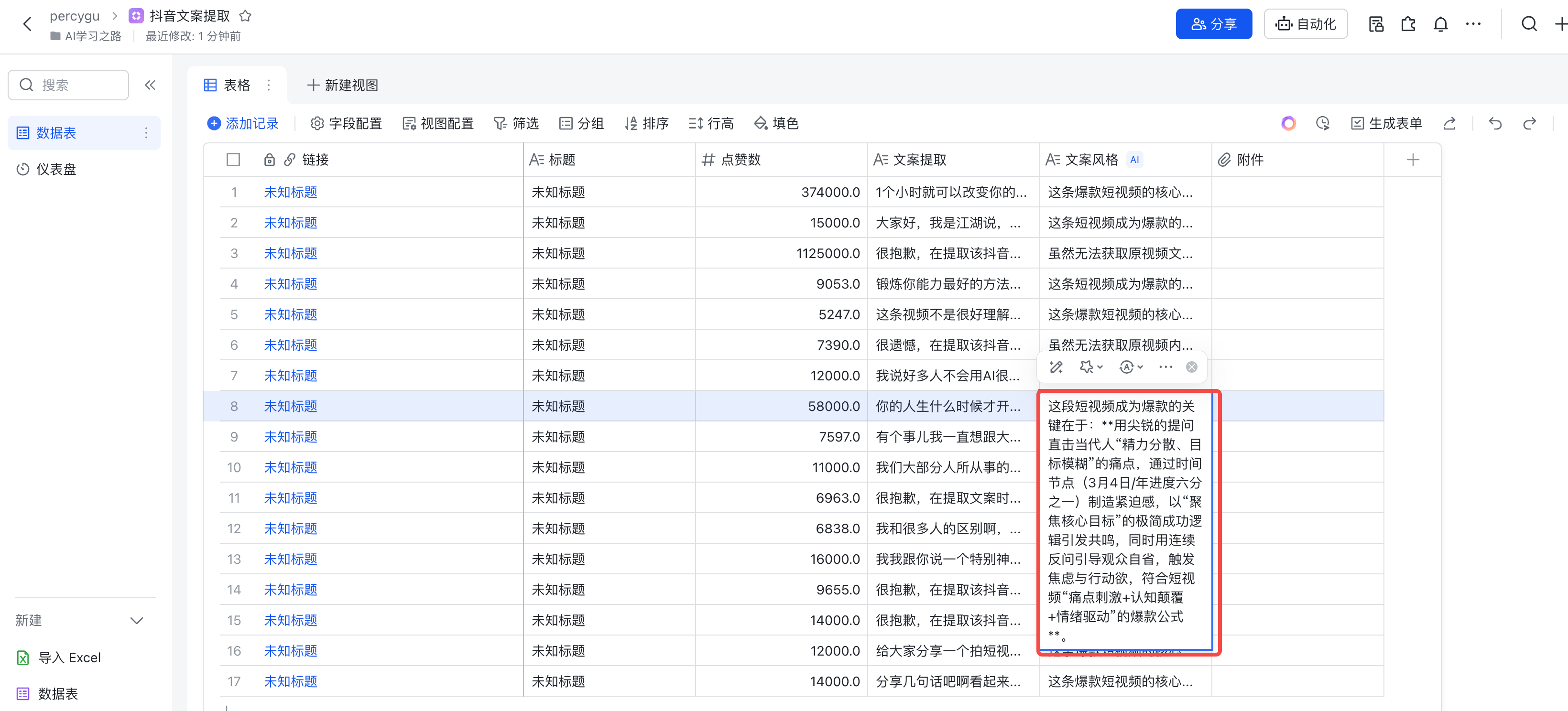Expand the 新建 section chevron
1568x711 pixels.
136,620
